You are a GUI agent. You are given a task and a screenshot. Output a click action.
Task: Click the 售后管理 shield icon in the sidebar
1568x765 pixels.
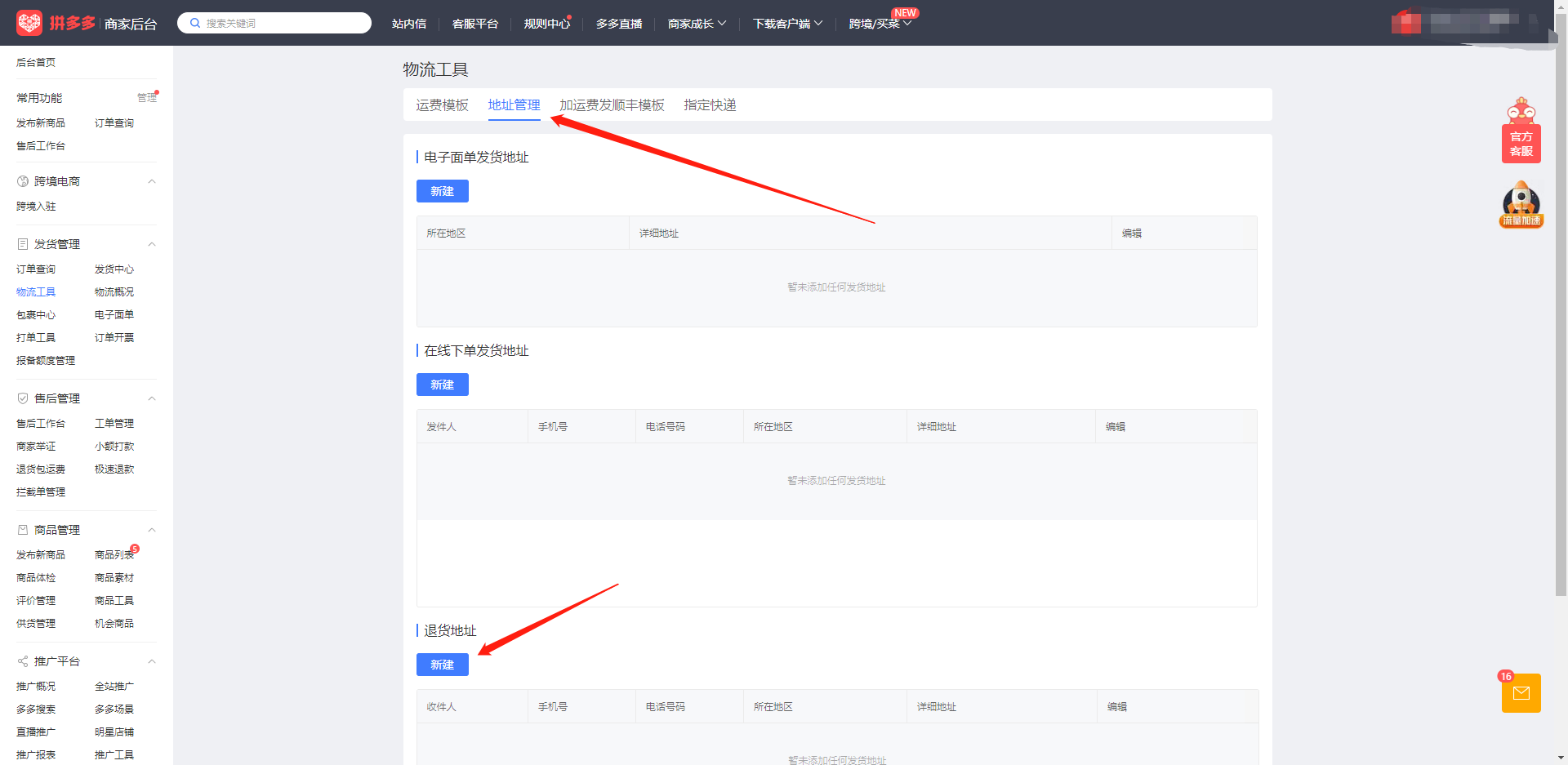[x=23, y=398]
